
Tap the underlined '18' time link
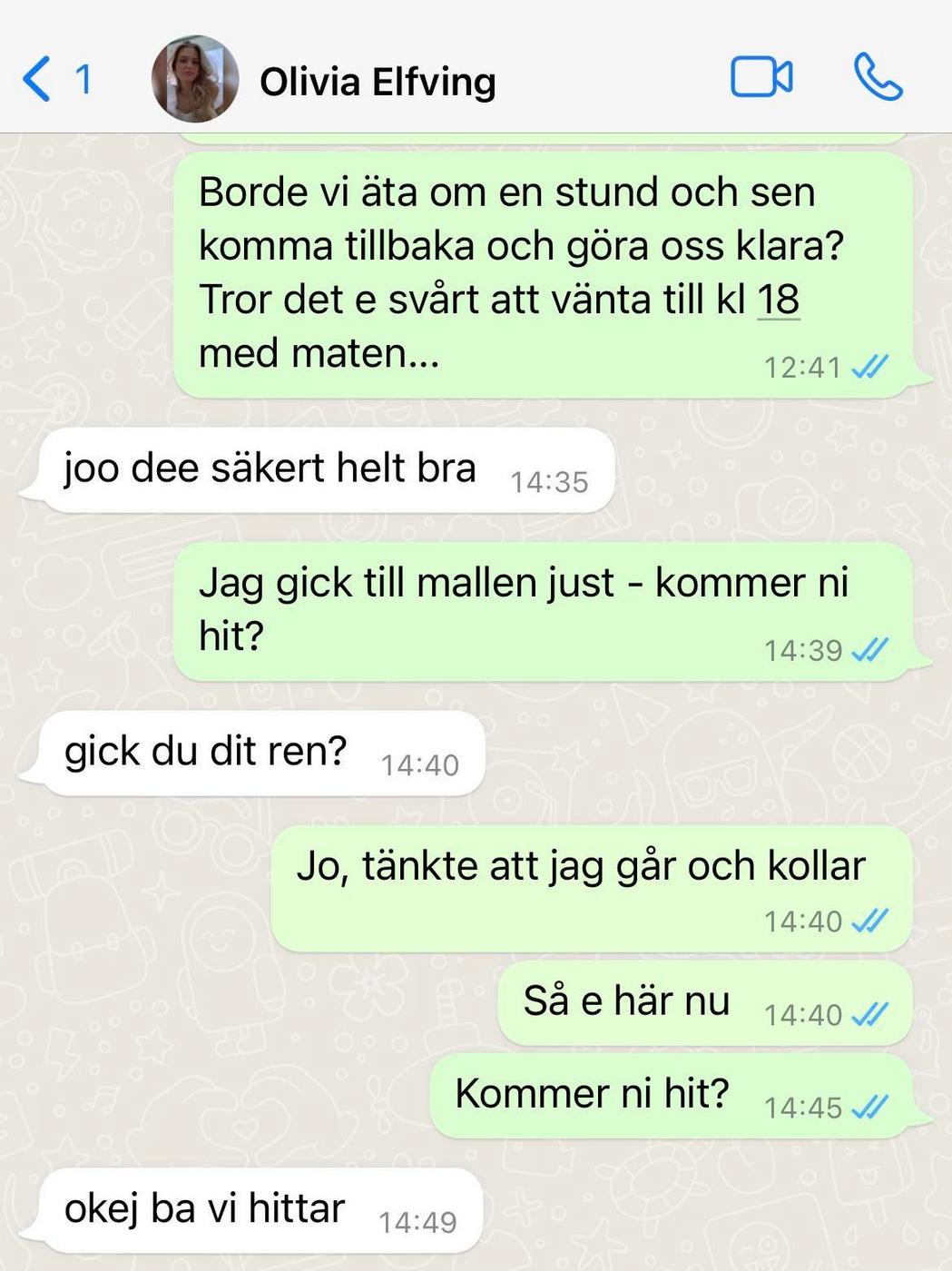point(778,300)
